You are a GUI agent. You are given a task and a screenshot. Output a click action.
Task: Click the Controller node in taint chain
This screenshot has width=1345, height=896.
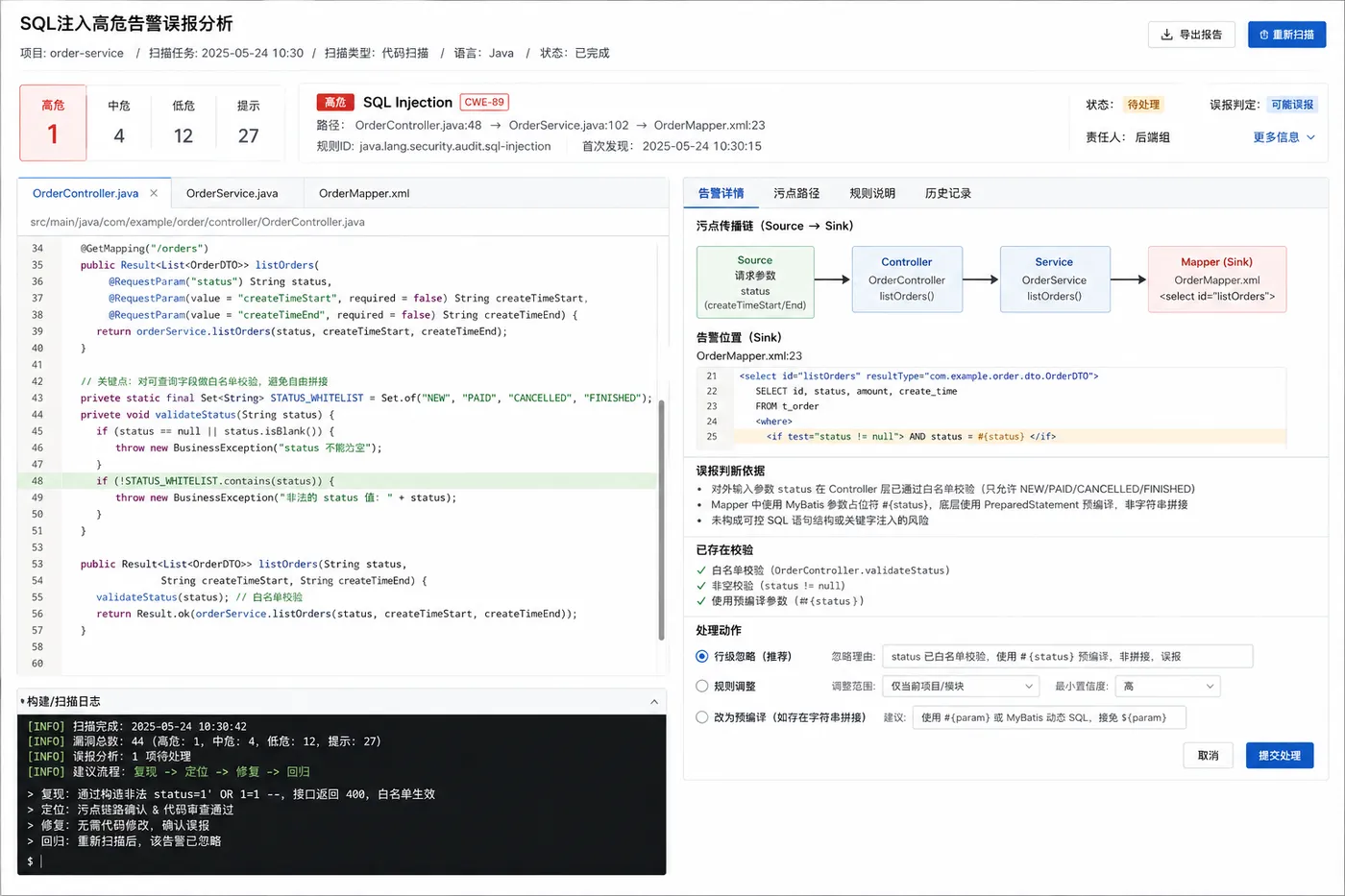click(x=906, y=279)
